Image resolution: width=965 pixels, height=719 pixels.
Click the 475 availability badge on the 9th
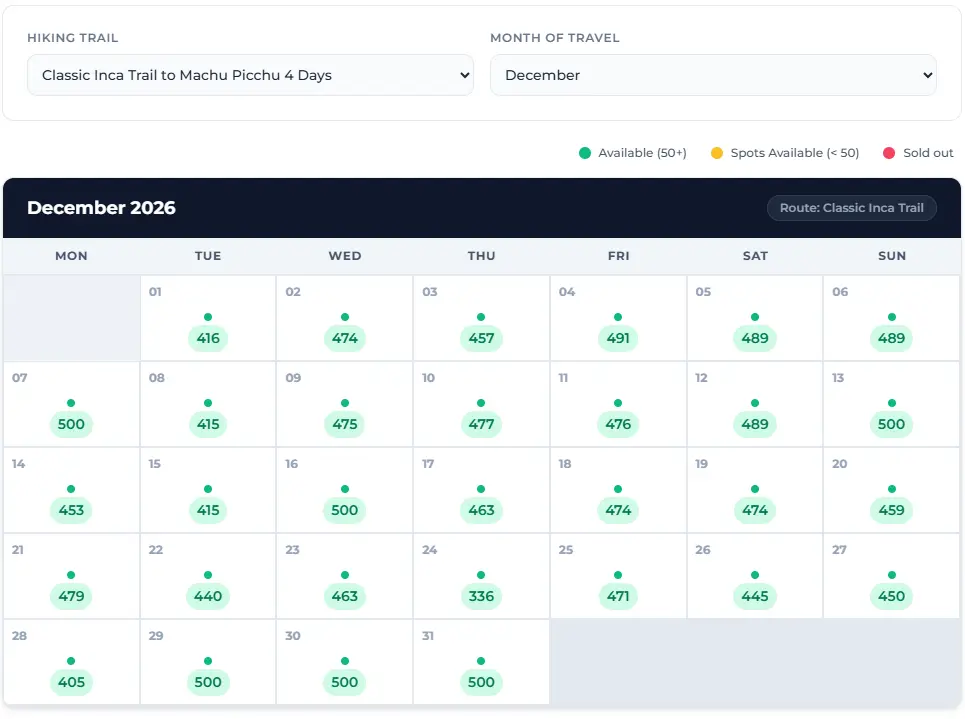point(345,424)
